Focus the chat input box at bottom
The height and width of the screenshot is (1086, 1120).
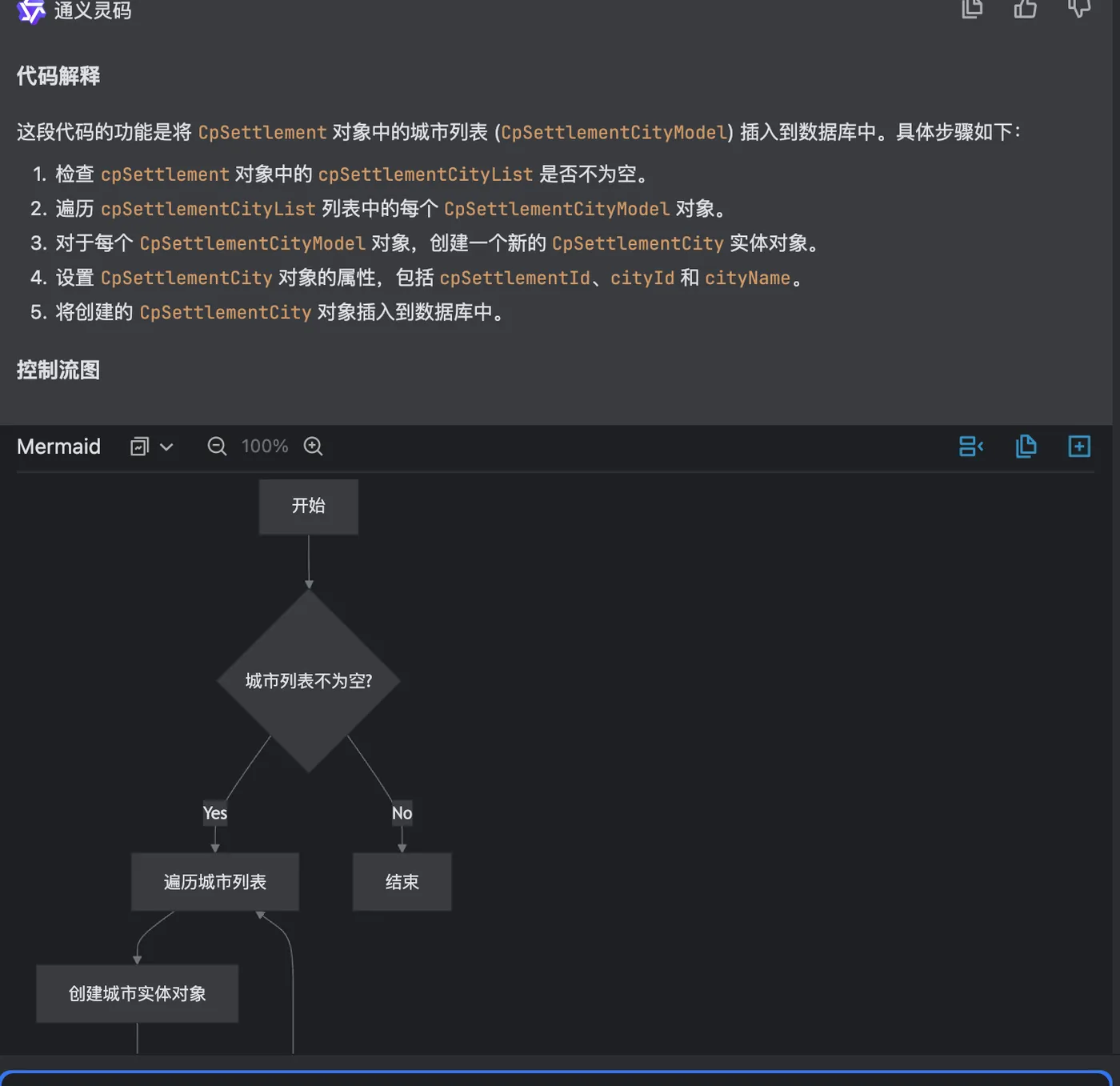coord(556,1078)
